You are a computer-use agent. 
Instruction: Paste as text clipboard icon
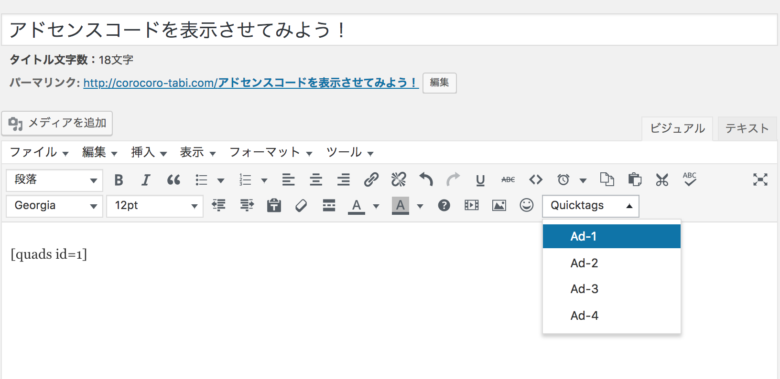point(274,205)
